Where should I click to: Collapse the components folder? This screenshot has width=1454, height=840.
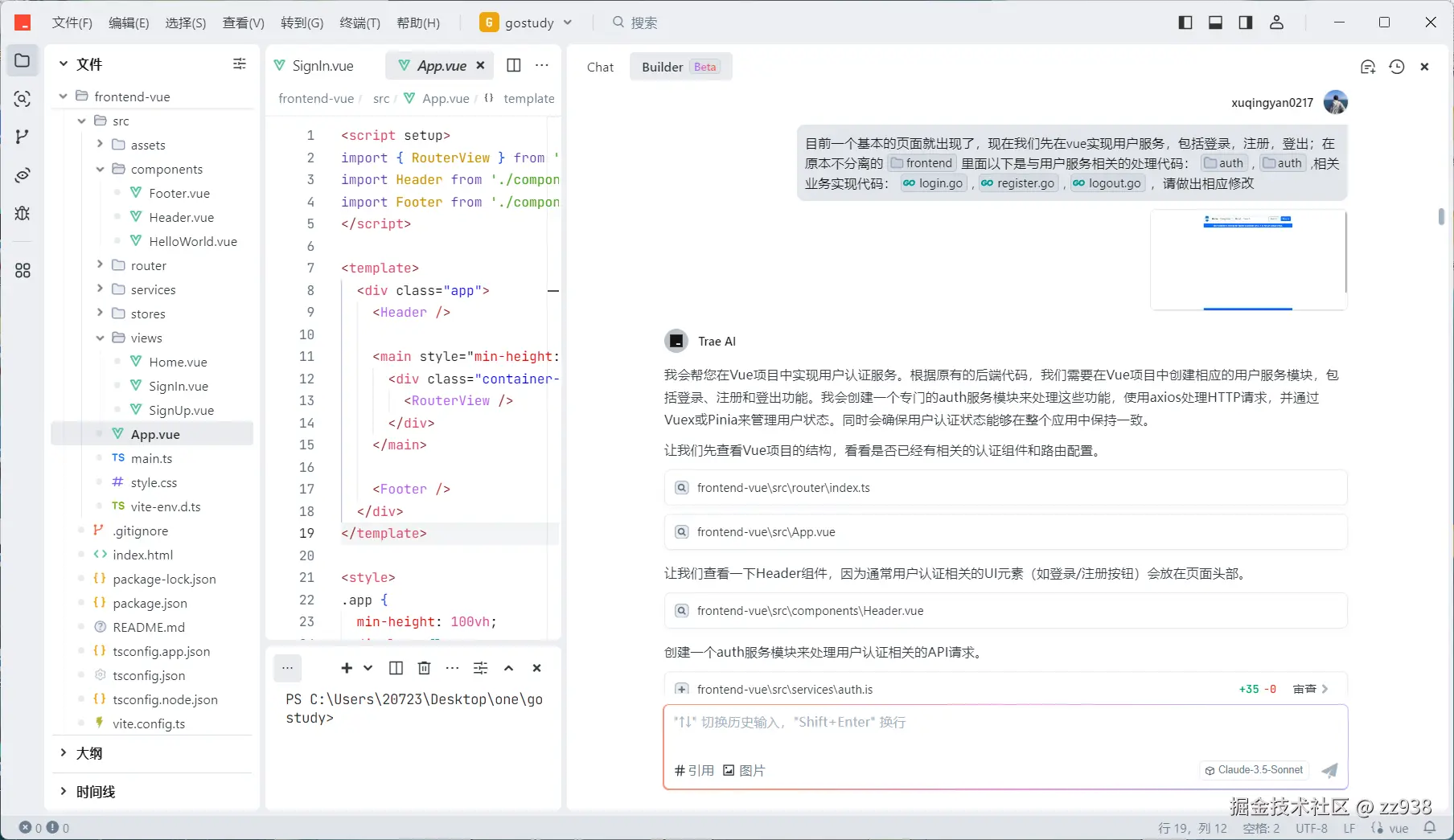point(100,169)
